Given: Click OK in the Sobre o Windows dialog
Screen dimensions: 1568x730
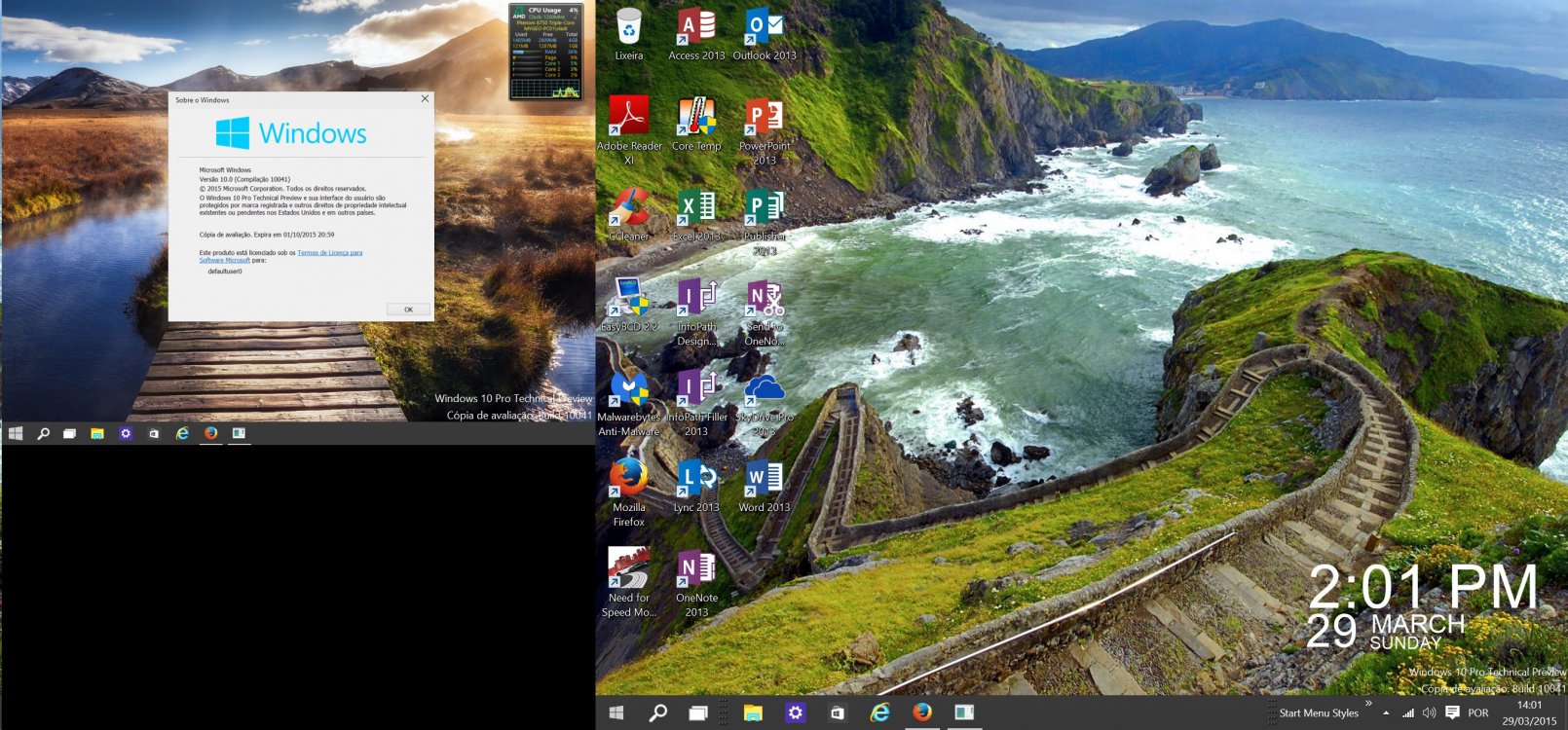Looking at the screenshot, I should tap(408, 310).
